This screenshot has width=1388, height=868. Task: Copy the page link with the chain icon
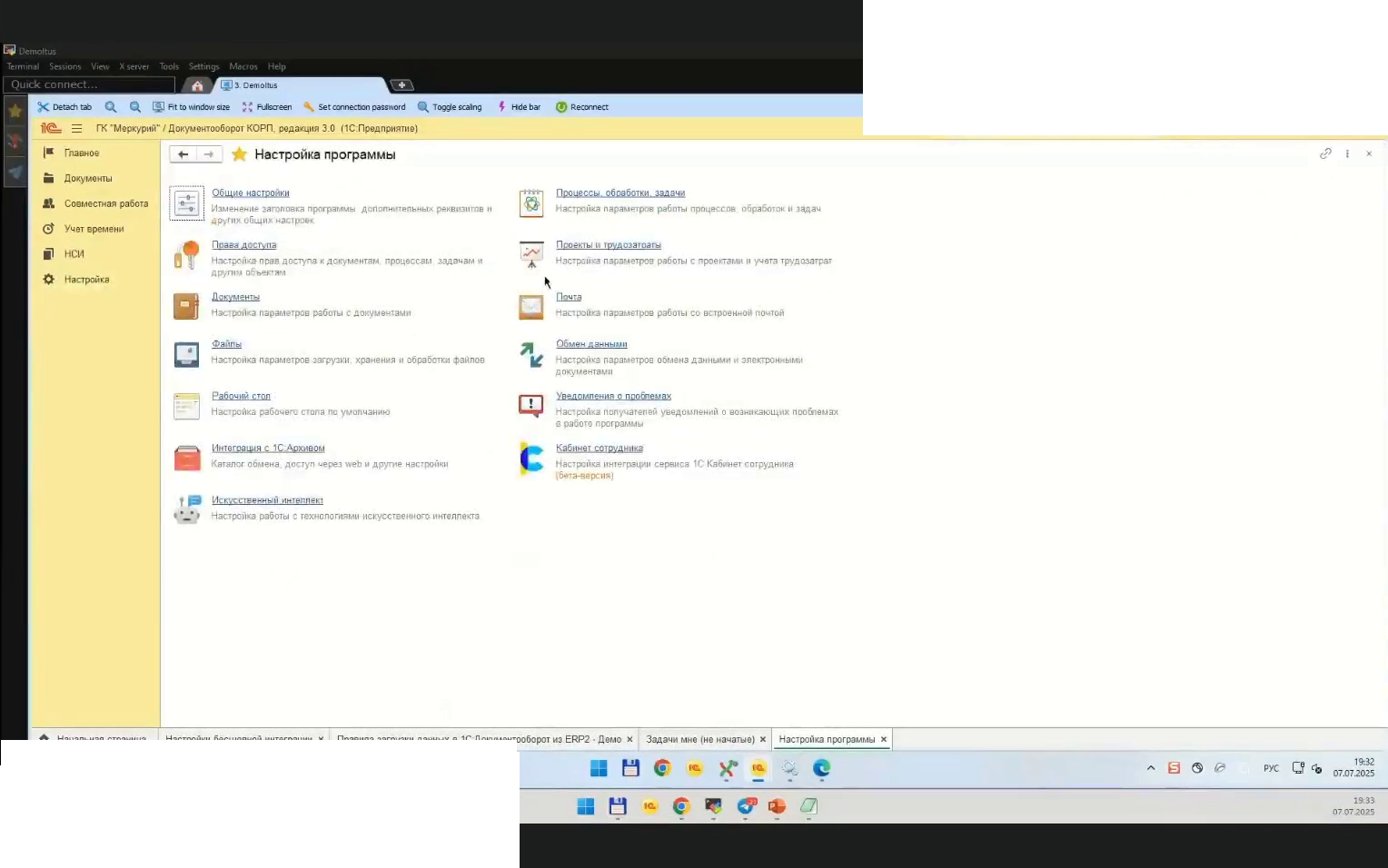pos(1325,153)
